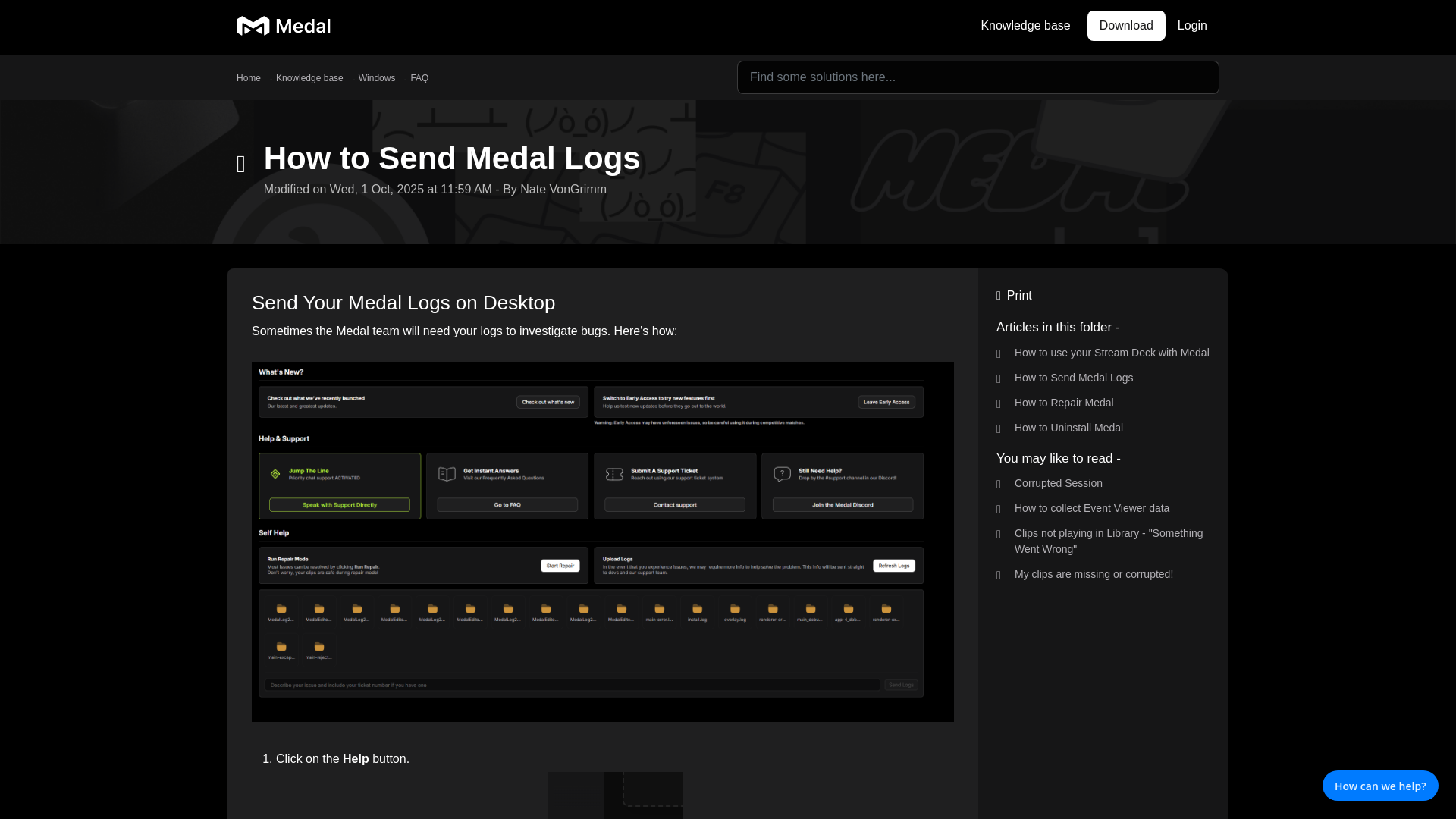Click icon next to Stream Deck article

[999, 354]
